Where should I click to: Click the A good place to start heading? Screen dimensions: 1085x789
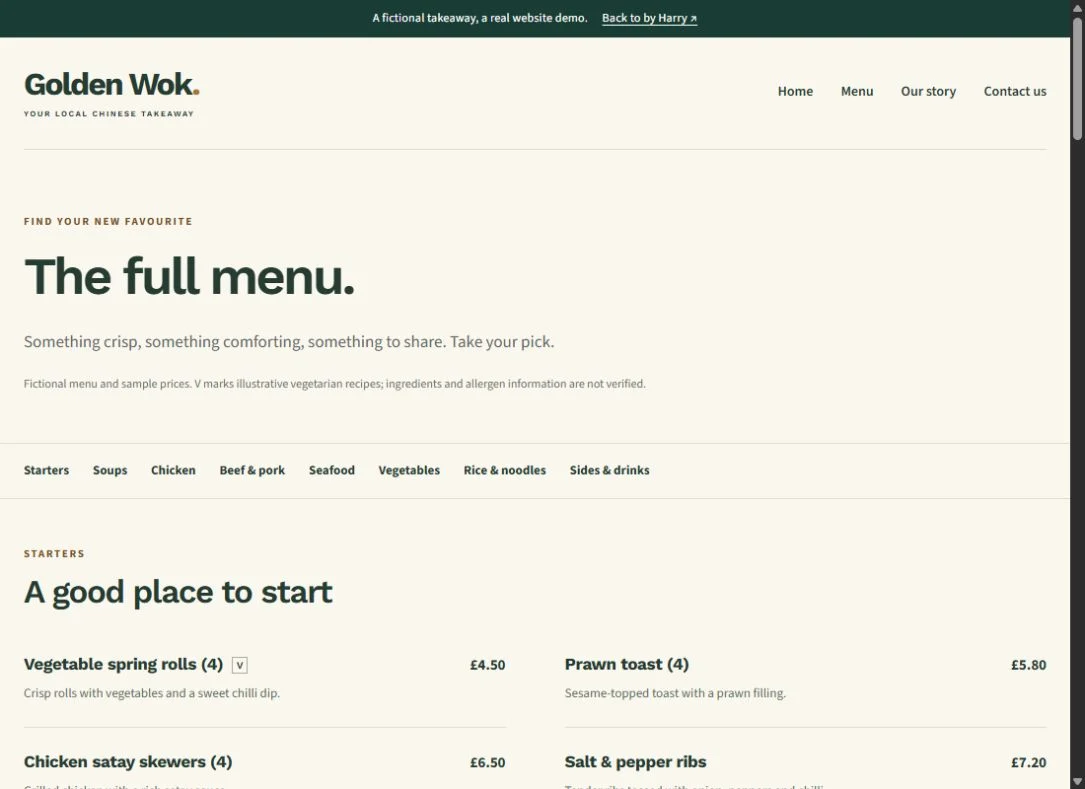[x=178, y=592]
